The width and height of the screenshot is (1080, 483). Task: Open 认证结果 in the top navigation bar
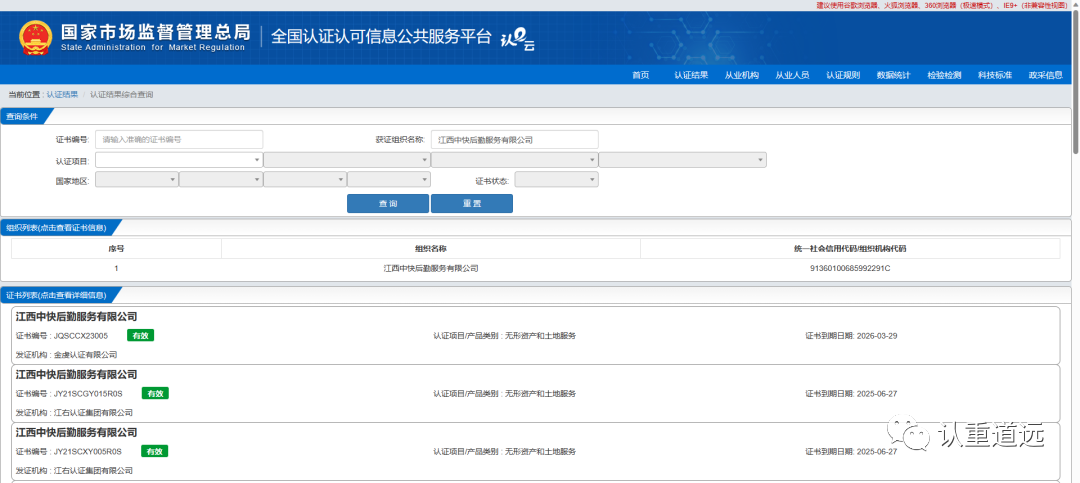point(691,76)
